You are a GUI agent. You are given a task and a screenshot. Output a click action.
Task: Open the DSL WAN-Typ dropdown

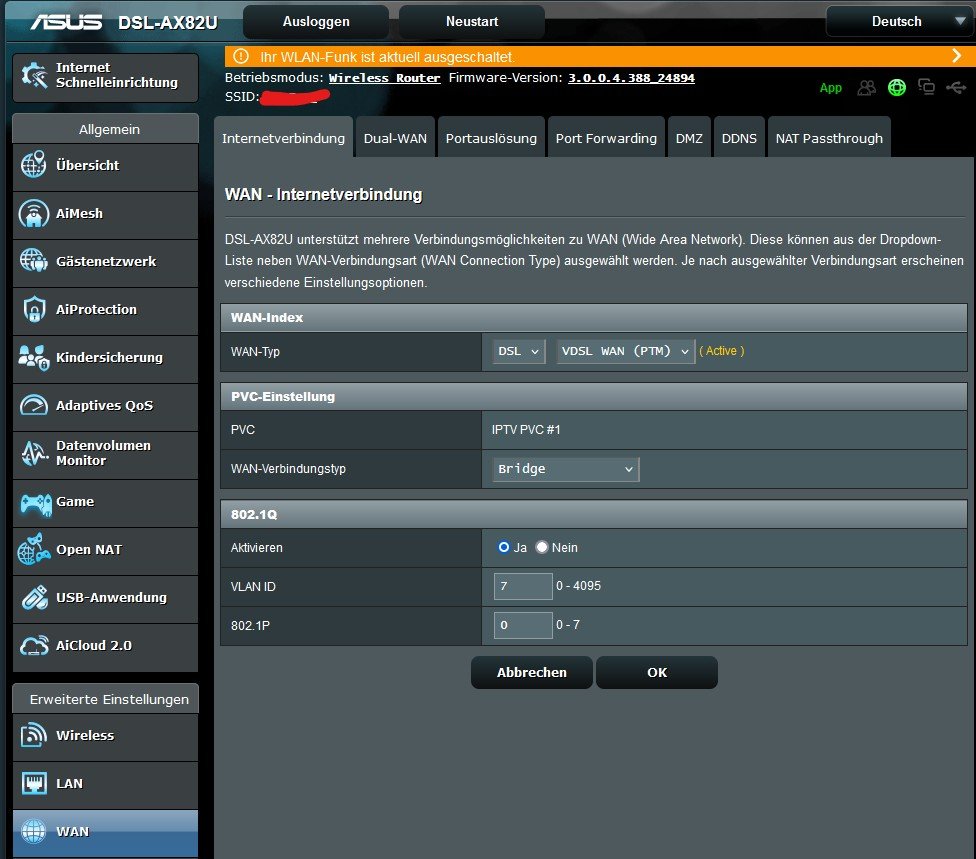(518, 351)
